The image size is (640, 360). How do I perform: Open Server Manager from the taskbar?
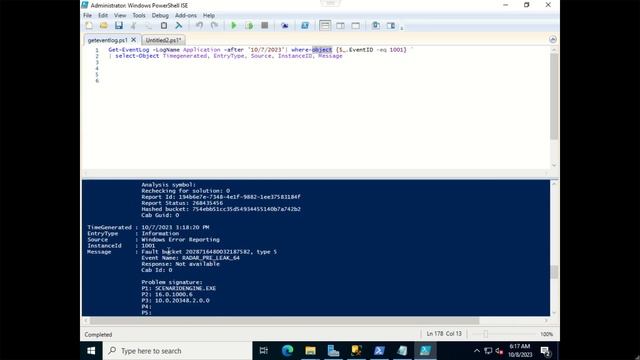[x=333, y=351]
